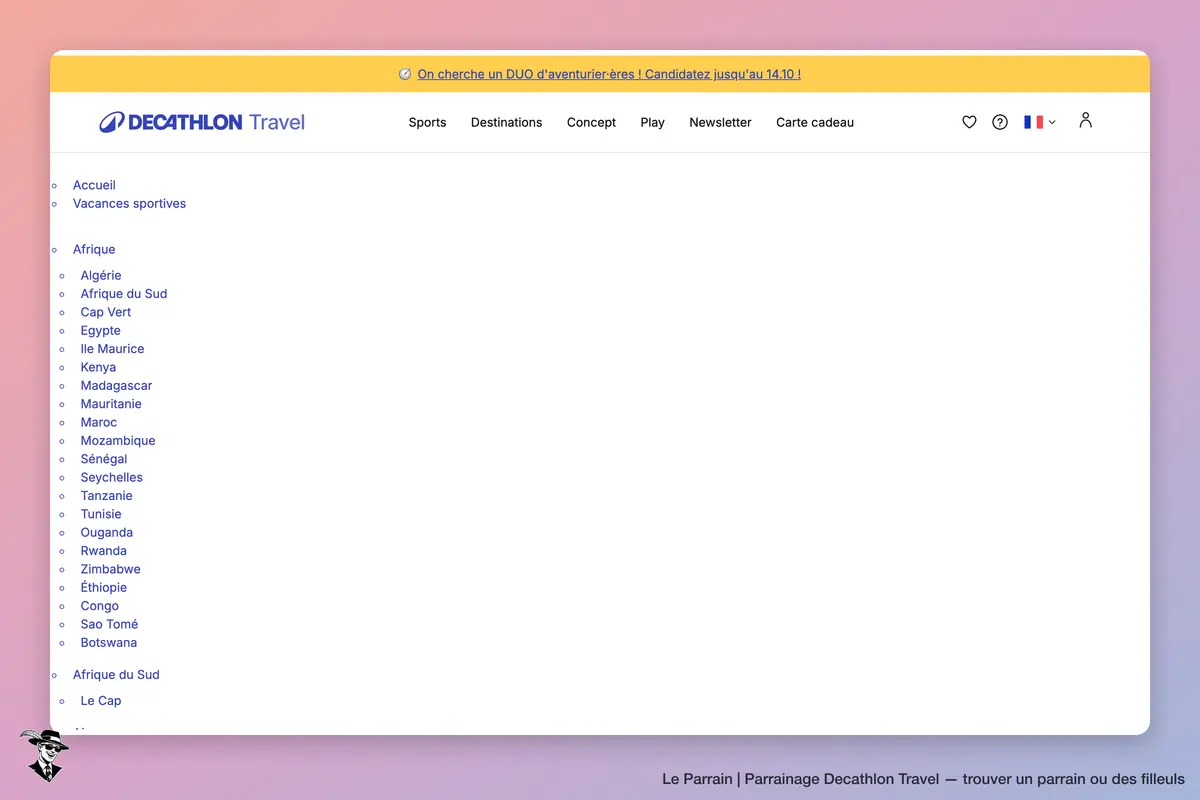Open the Afrique du Sud section heading

pos(116,675)
